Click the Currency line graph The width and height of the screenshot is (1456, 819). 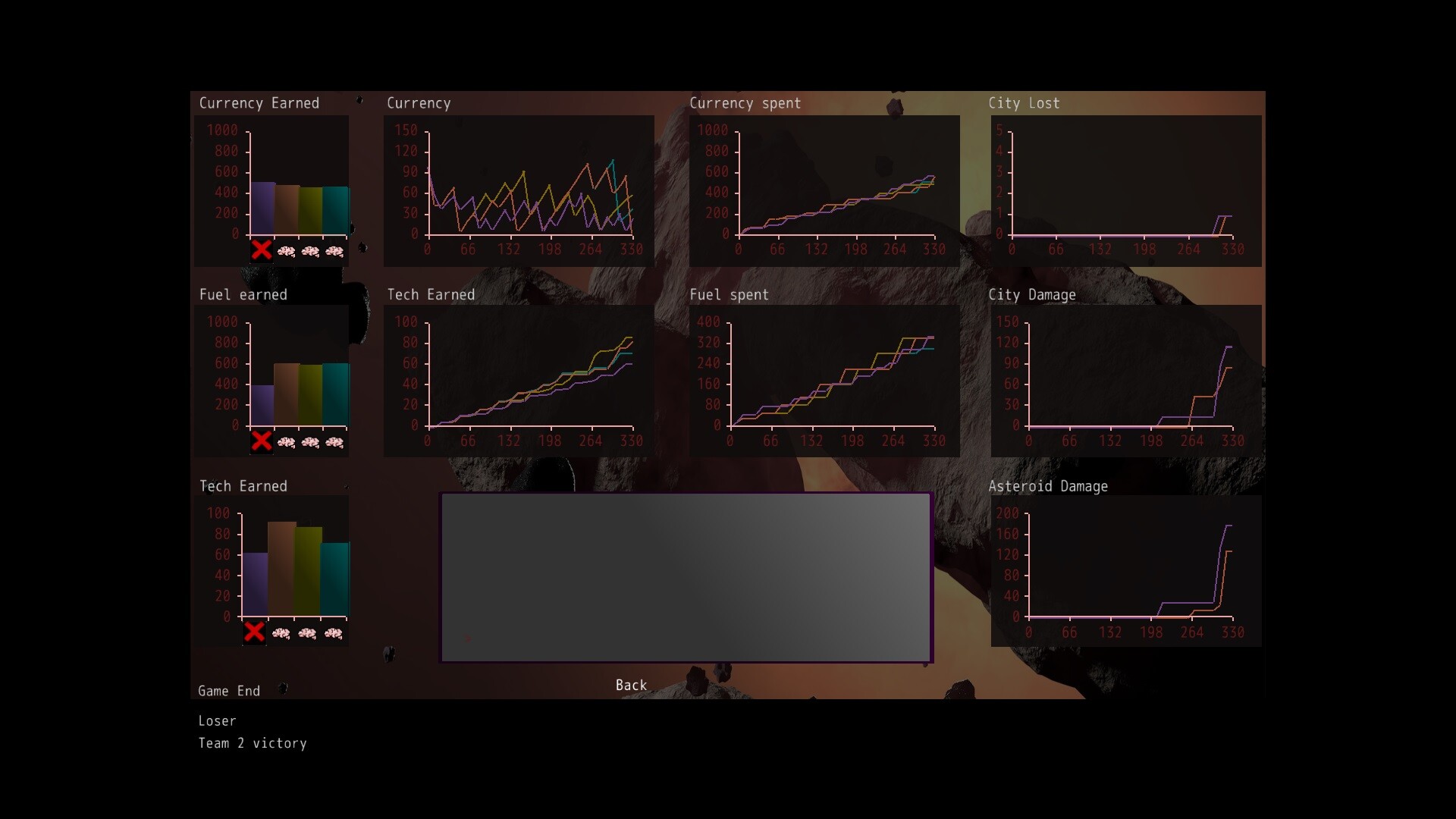click(x=529, y=190)
